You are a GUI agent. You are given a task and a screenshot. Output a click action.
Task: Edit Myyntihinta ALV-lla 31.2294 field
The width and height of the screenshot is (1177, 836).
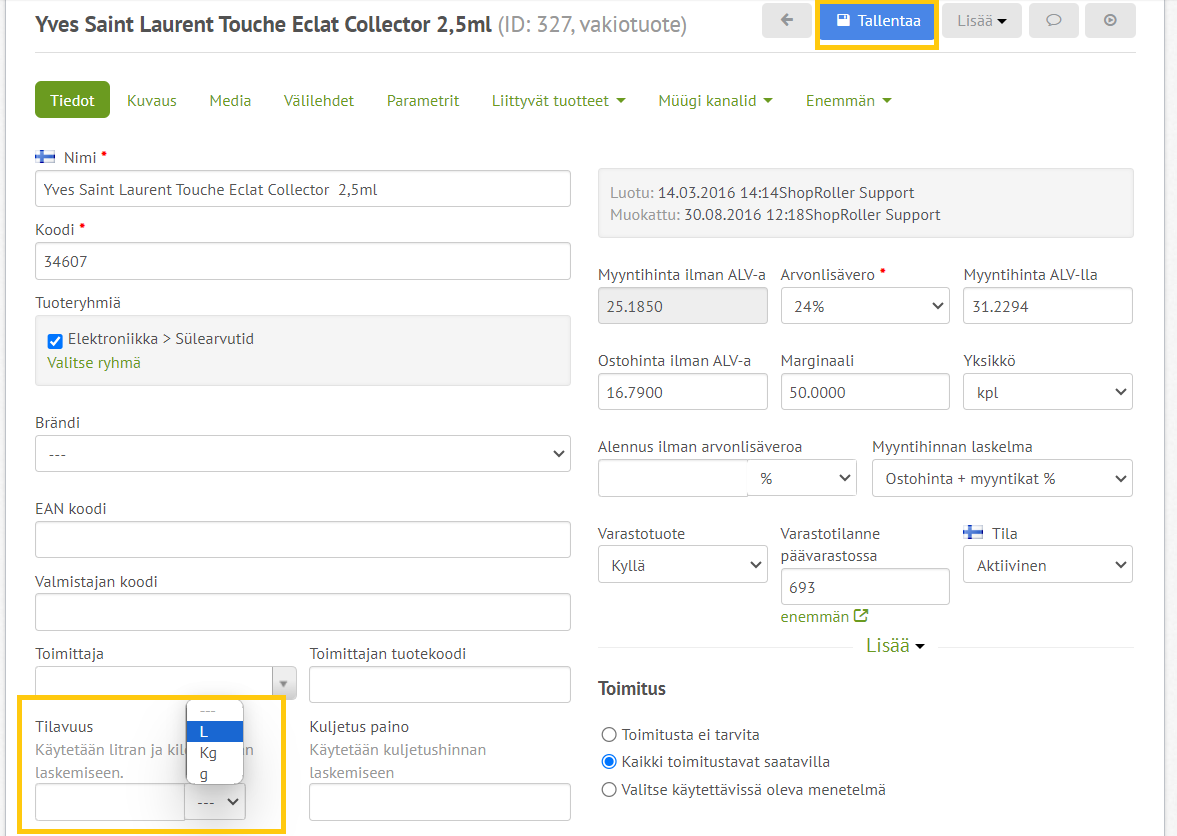click(1047, 306)
